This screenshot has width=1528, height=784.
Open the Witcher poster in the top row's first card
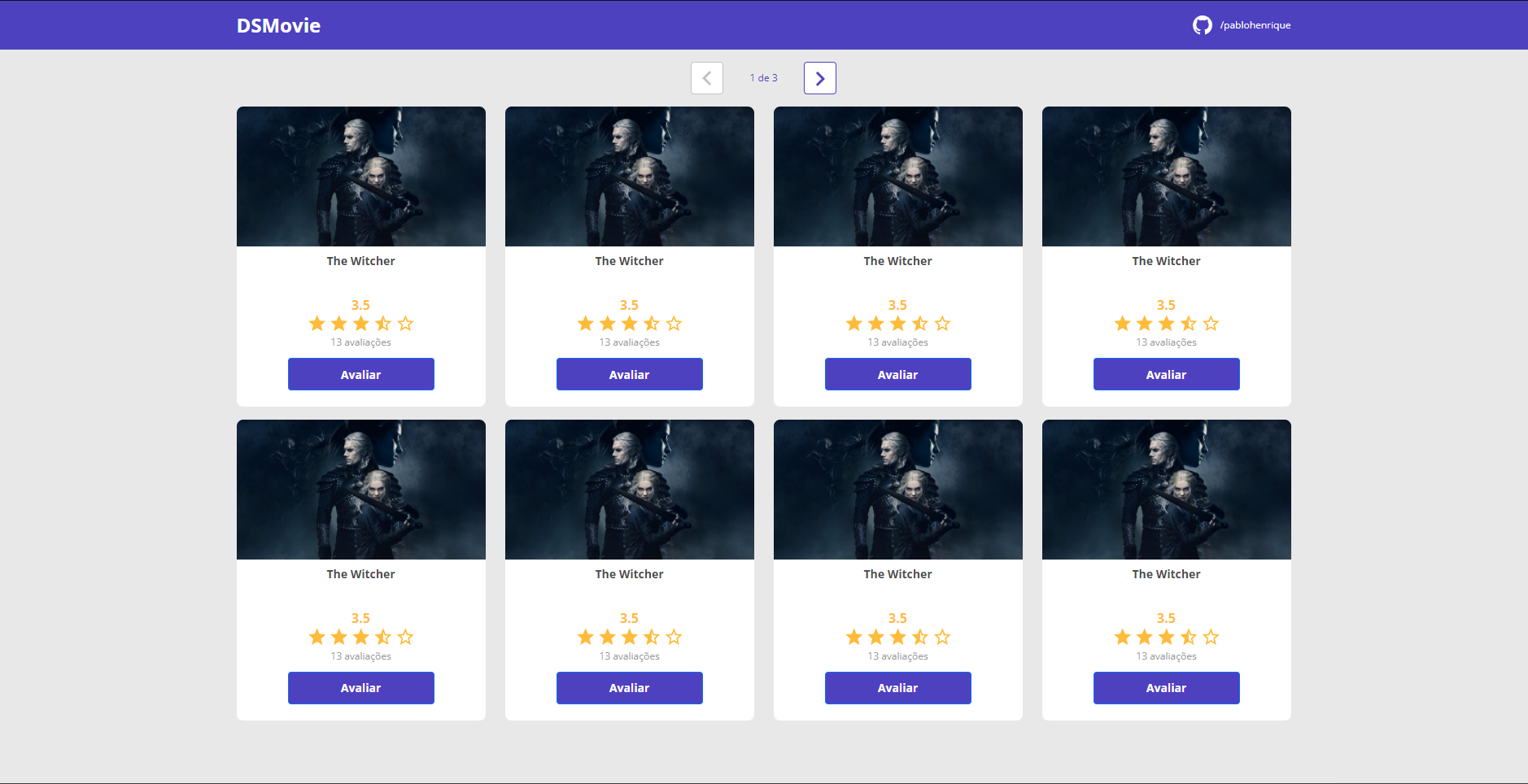point(360,176)
